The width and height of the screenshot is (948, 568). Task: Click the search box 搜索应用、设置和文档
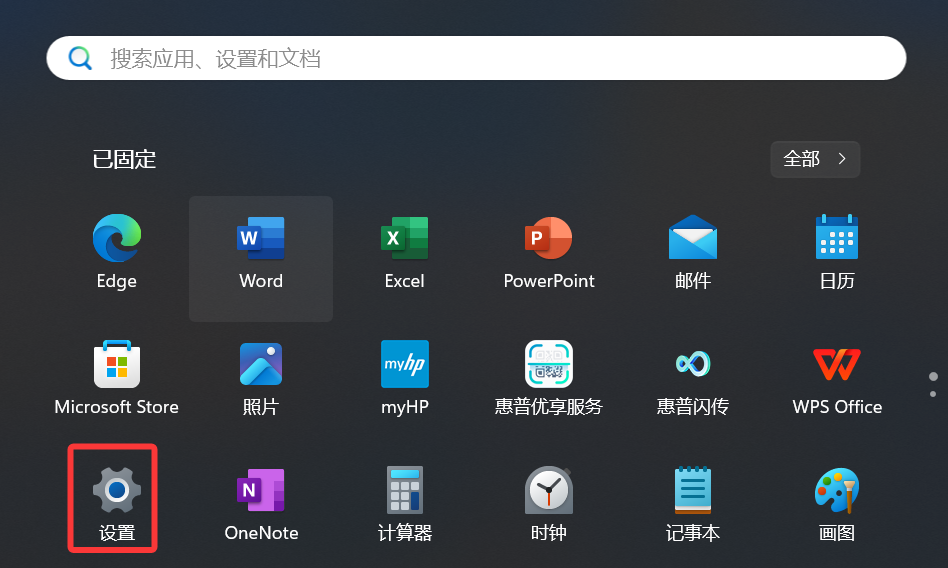click(x=476, y=58)
